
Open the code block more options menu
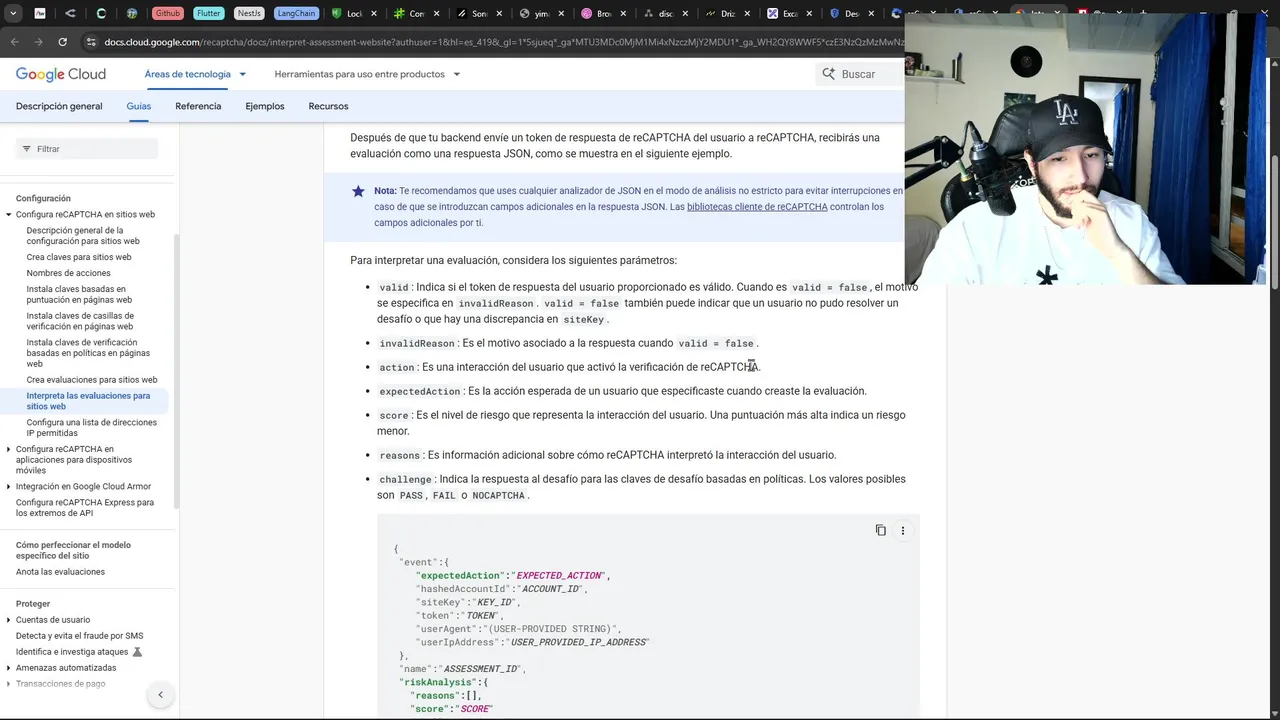903,530
